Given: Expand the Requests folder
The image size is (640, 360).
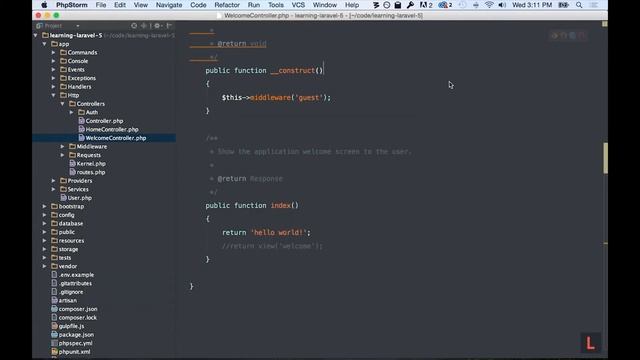Looking at the screenshot, I should (x=62, y=155).
